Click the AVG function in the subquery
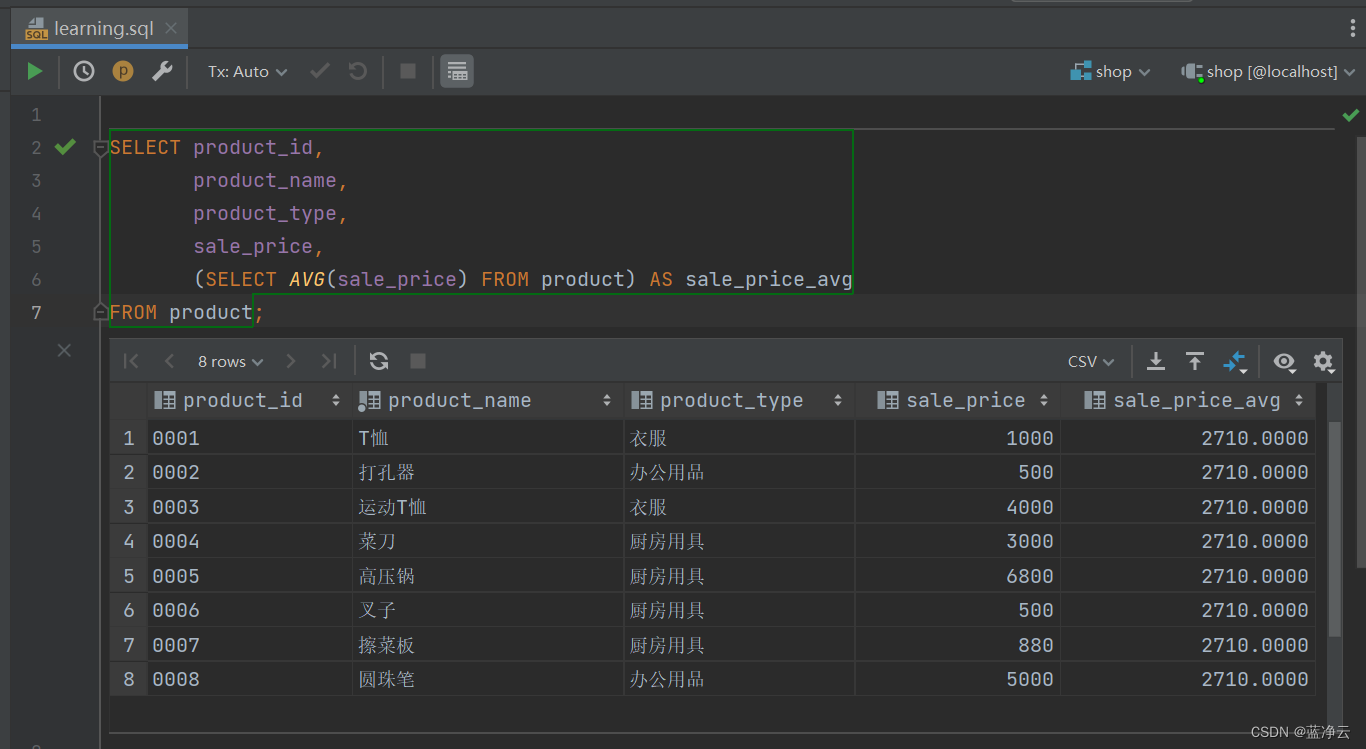The image size is (1366, 749). coord(307,279)
